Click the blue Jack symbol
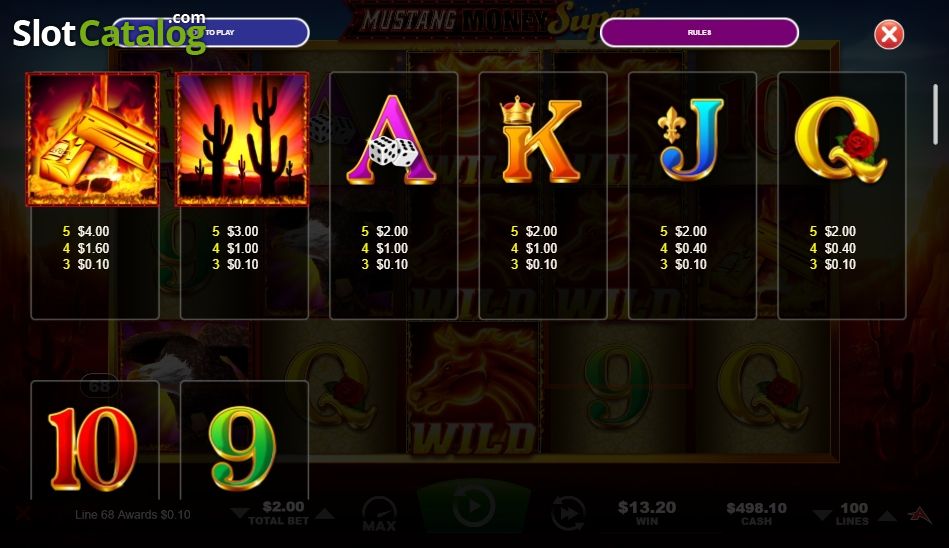 pyautogui.click(x=691, y=139)
